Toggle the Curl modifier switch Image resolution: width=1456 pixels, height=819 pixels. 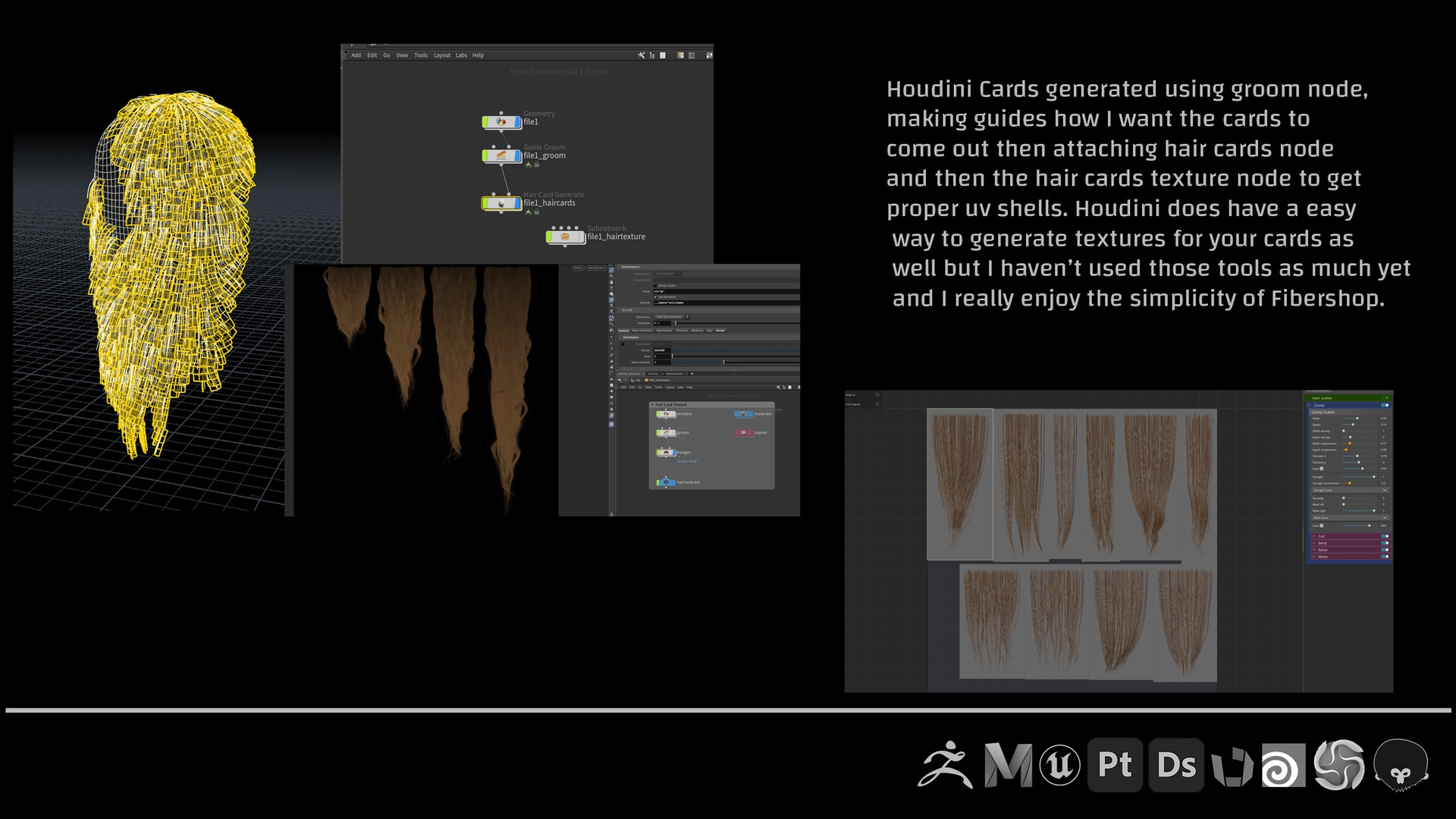[x=1385, y=536]
